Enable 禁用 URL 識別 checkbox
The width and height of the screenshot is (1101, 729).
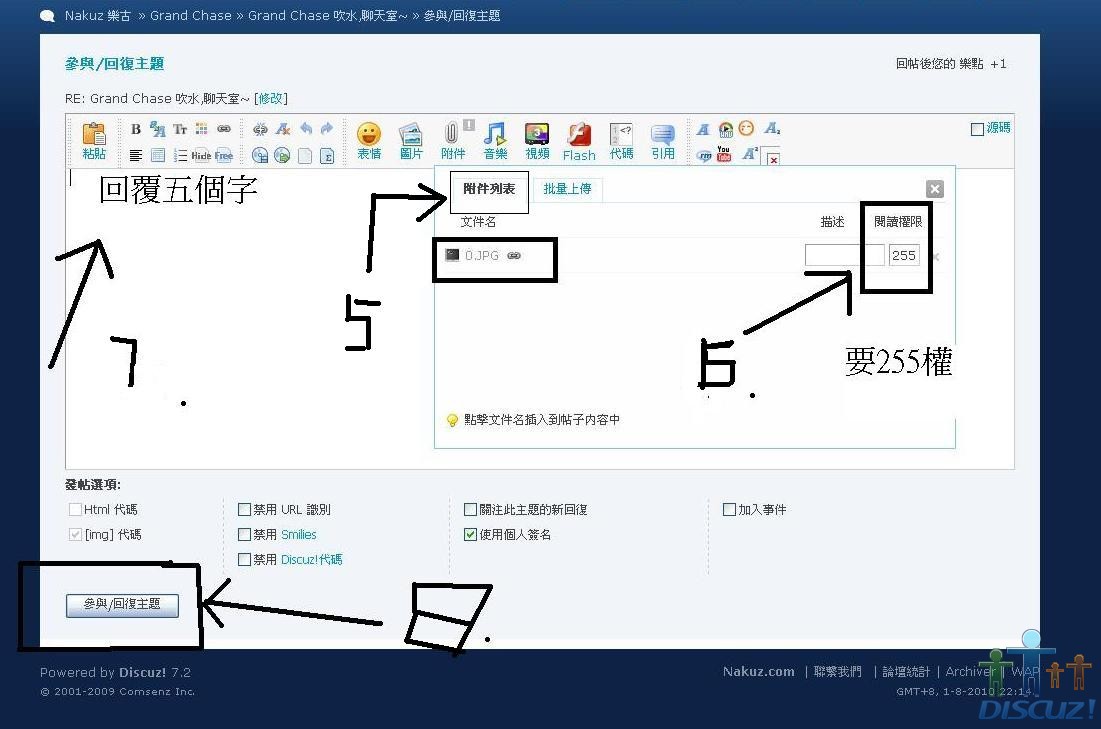(245, 510)
